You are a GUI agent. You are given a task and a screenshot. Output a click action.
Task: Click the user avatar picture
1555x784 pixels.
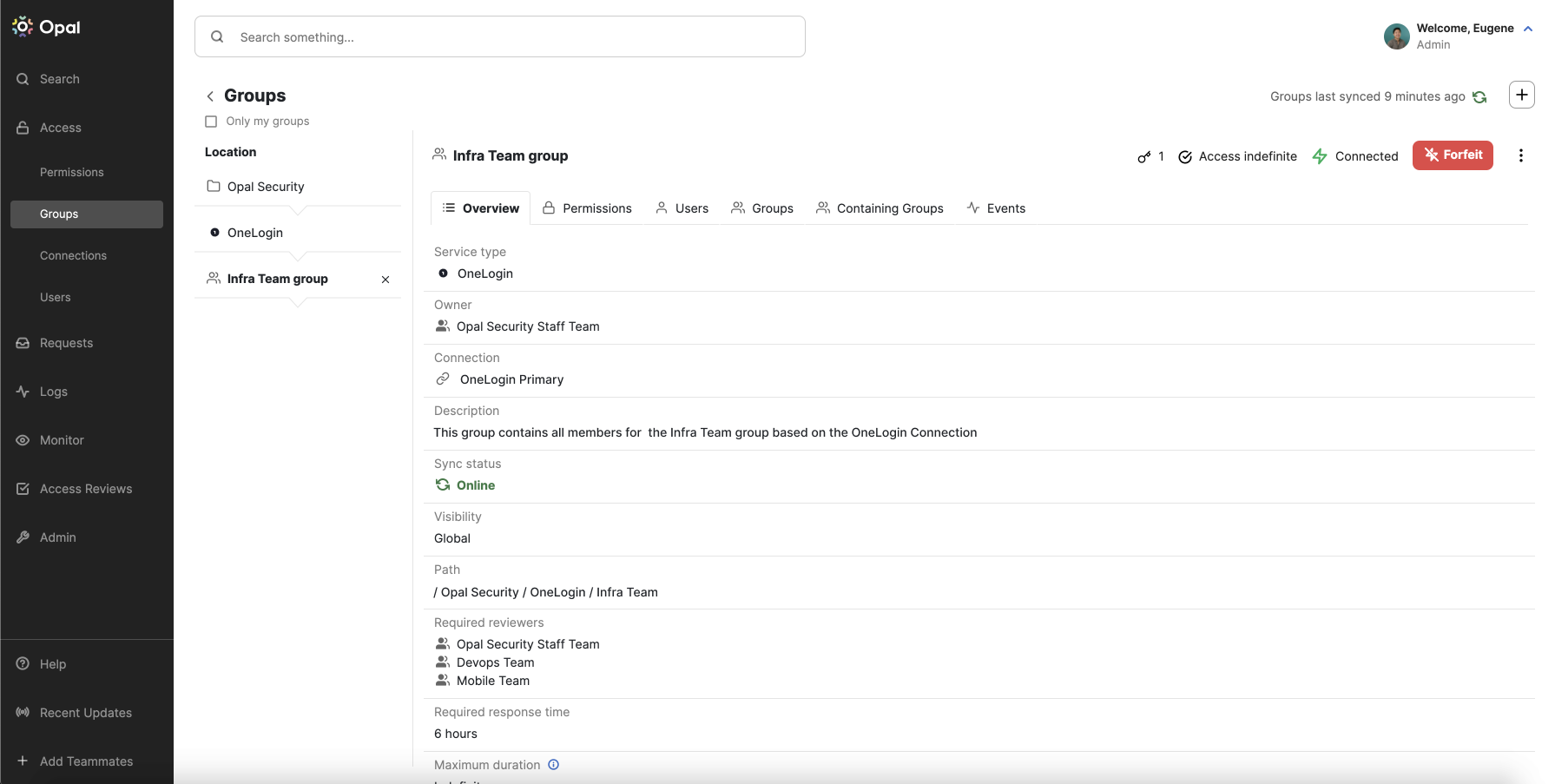click(1396, 36)
